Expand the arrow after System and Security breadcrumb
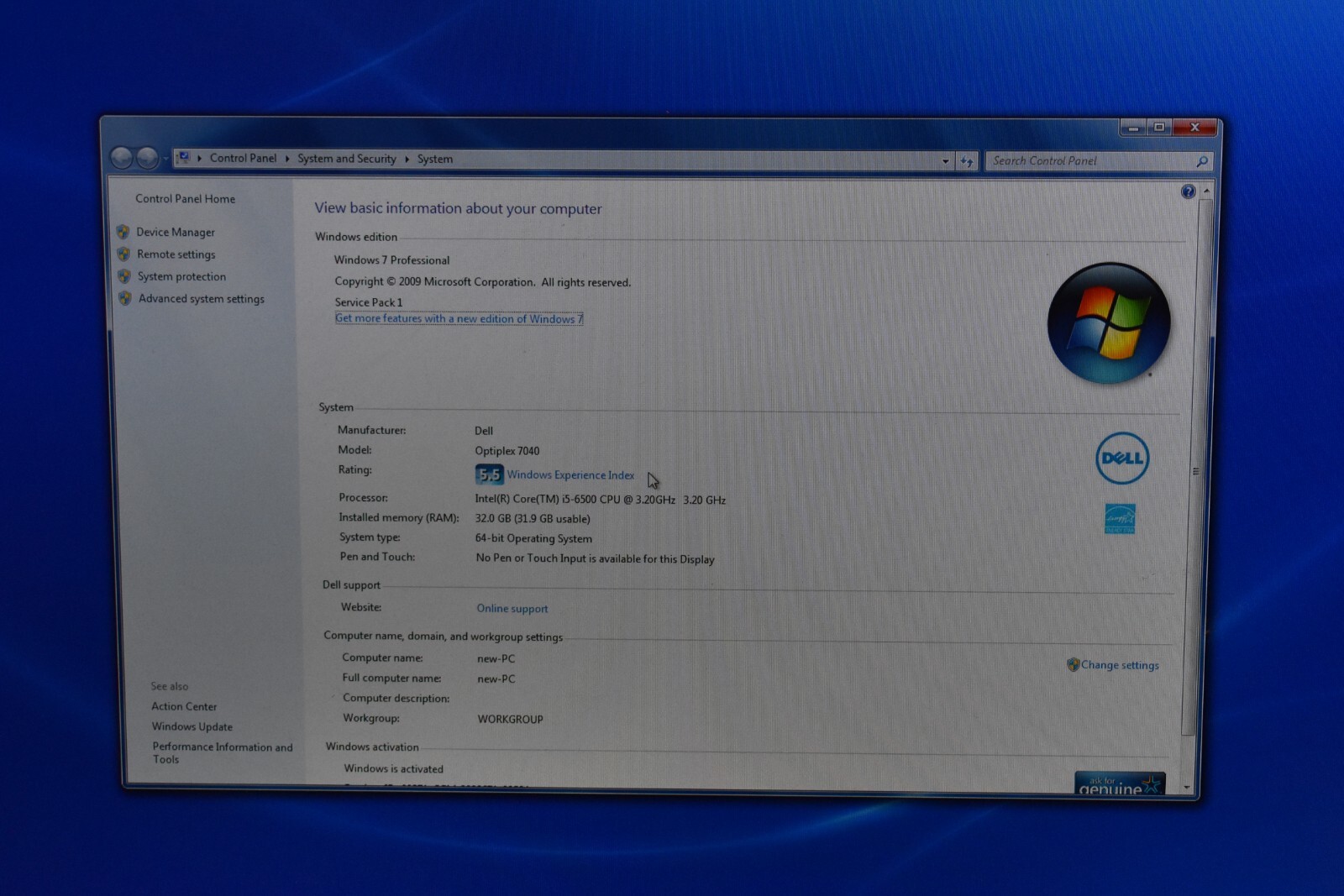 click(x=407, y=159)
